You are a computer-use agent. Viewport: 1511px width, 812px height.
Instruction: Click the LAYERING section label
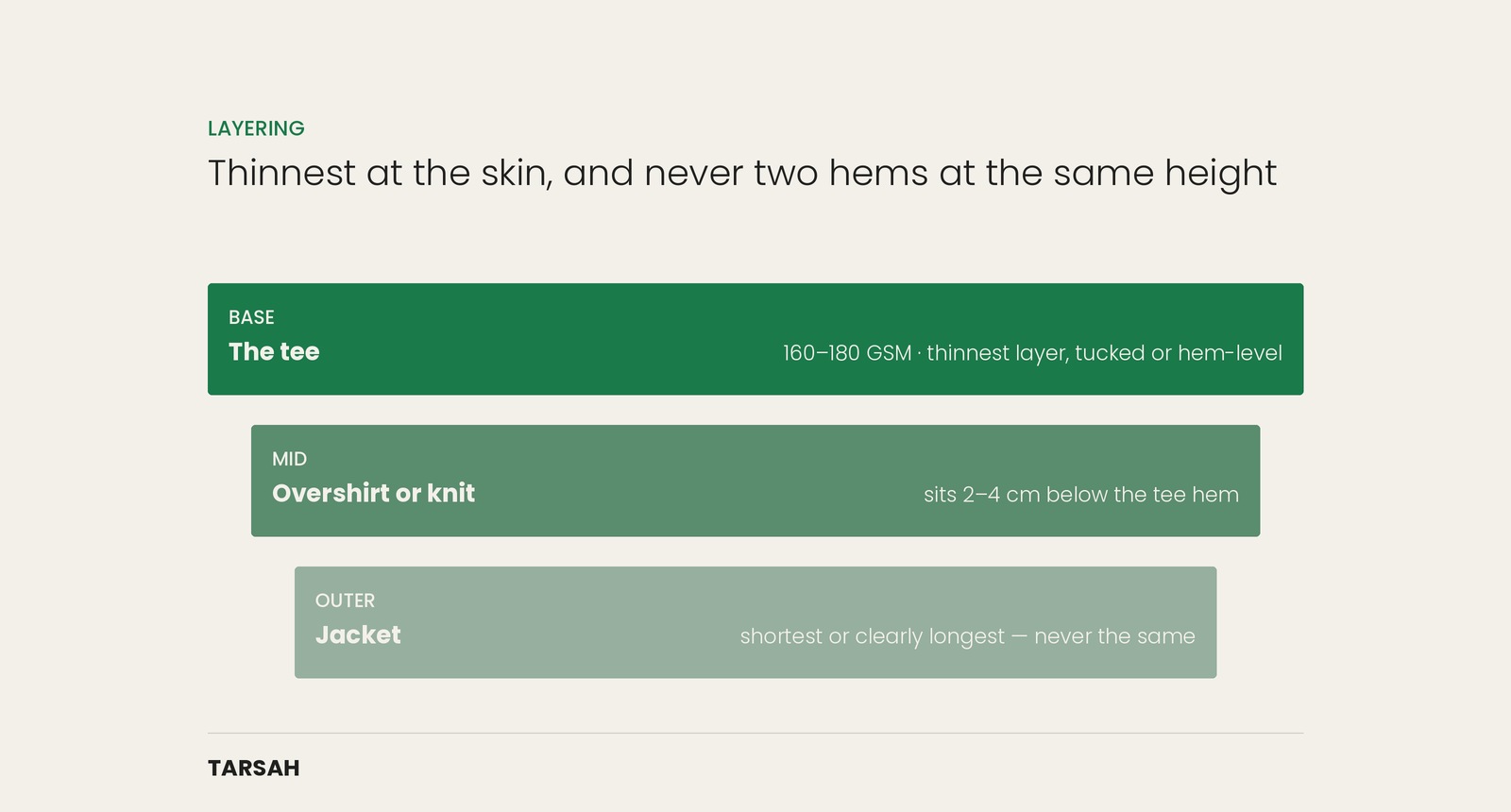[x=256, y=128]
